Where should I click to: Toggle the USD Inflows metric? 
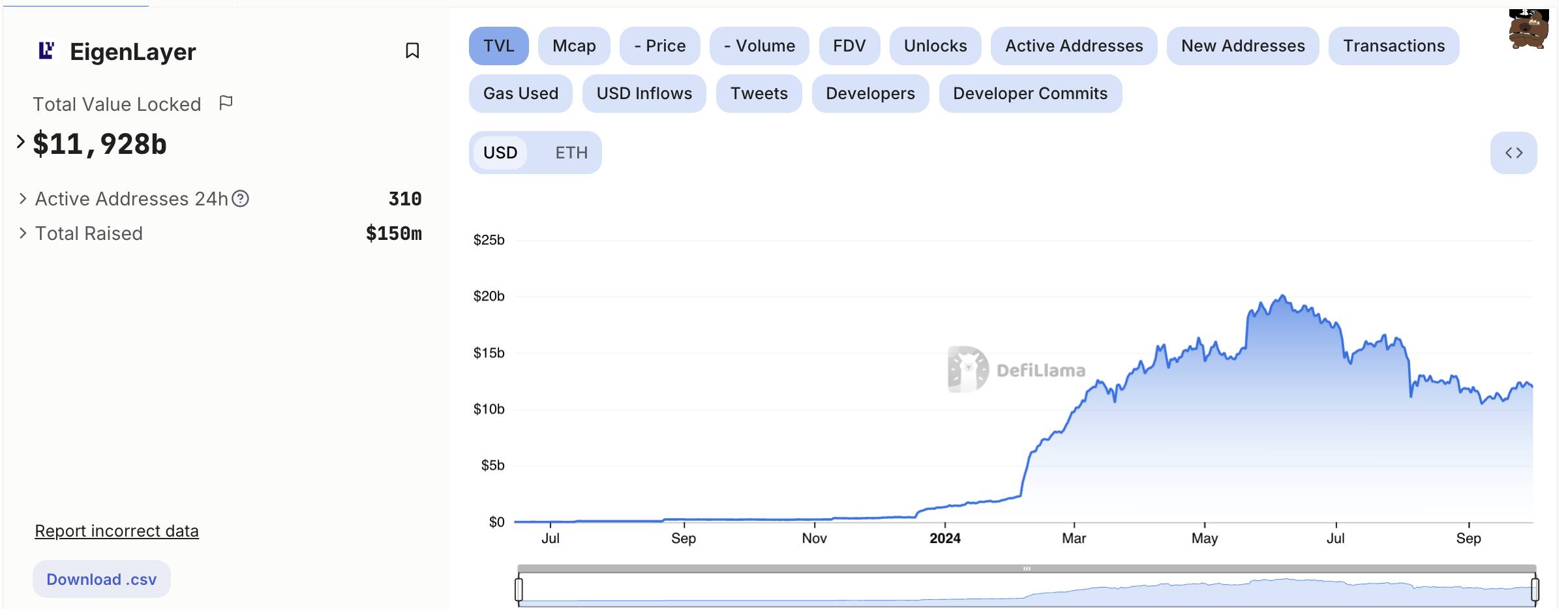[x=644, y=93]
